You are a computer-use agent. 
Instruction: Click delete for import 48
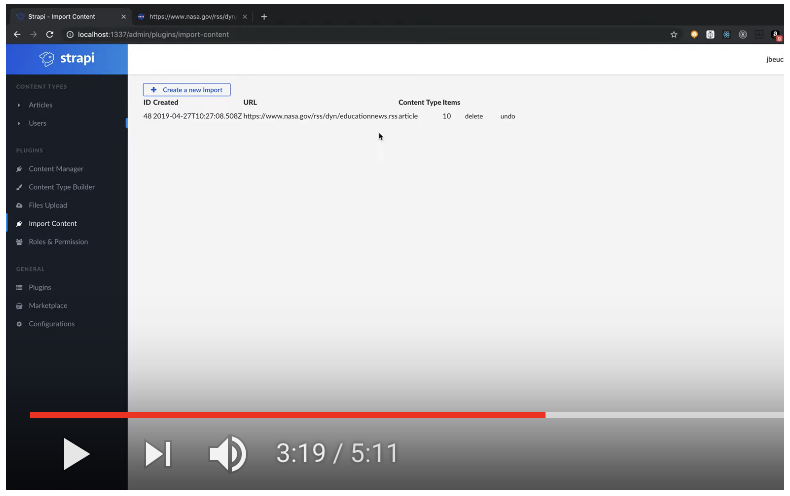[474, 116]
